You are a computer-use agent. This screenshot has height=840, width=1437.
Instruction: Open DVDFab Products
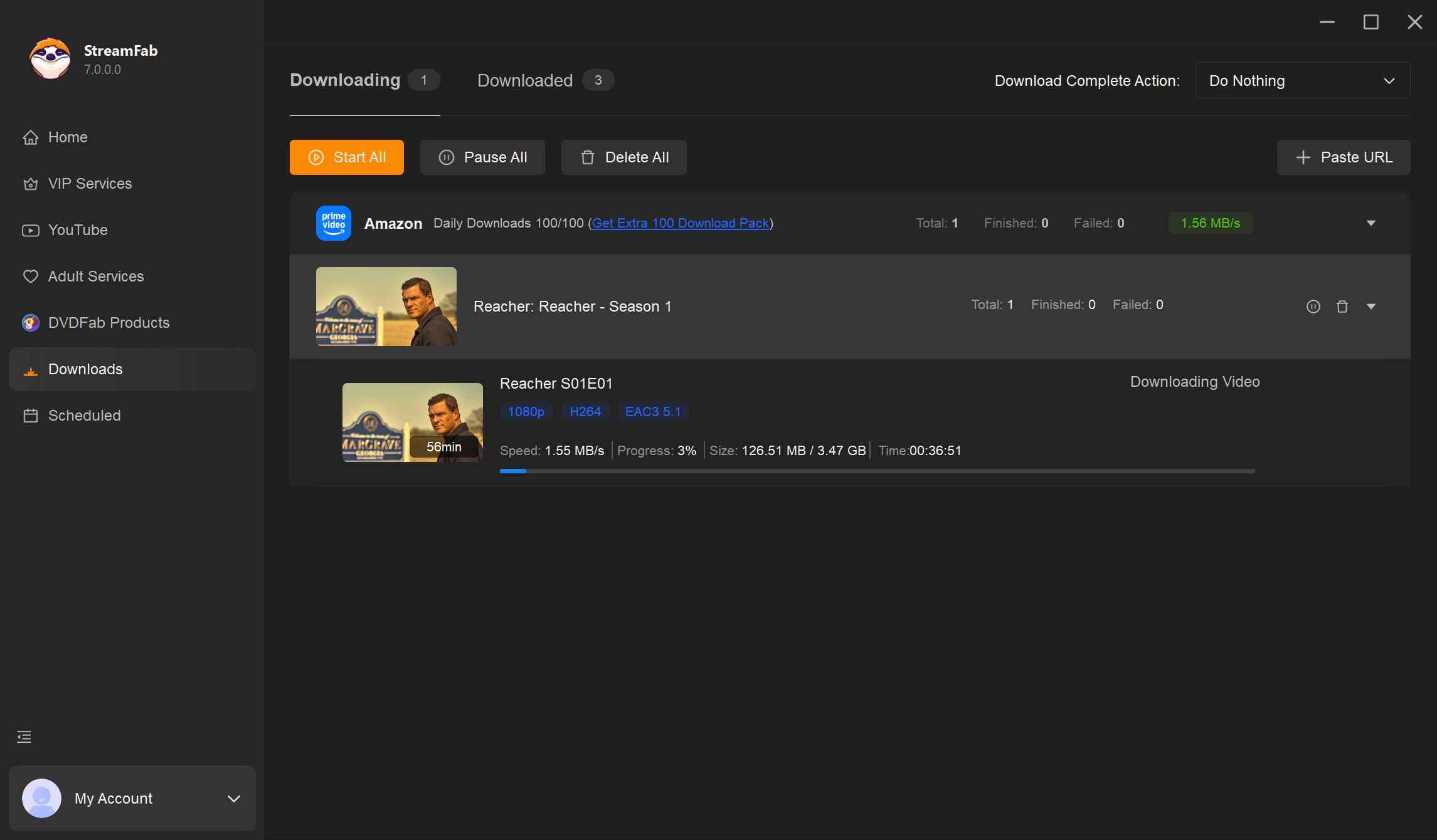[x=109, y=322]
